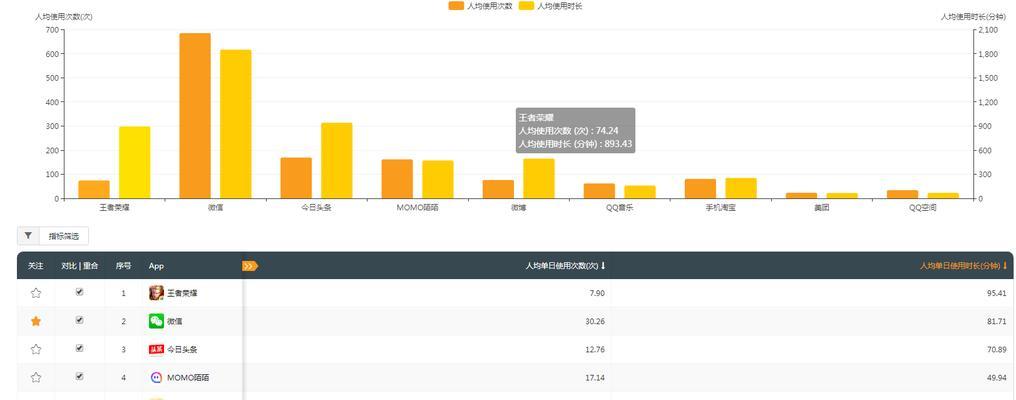The height and width of the screenshot is (400, 1016).
Task: Uncheck the compare checkbox for 王者荣耀
Action: tap(80, 292)
